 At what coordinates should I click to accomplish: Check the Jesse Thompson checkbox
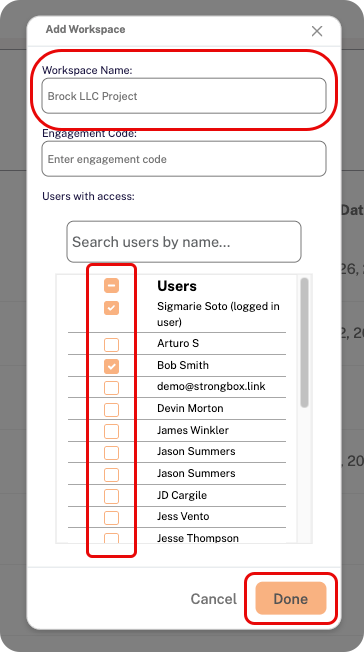click(111, 538)
